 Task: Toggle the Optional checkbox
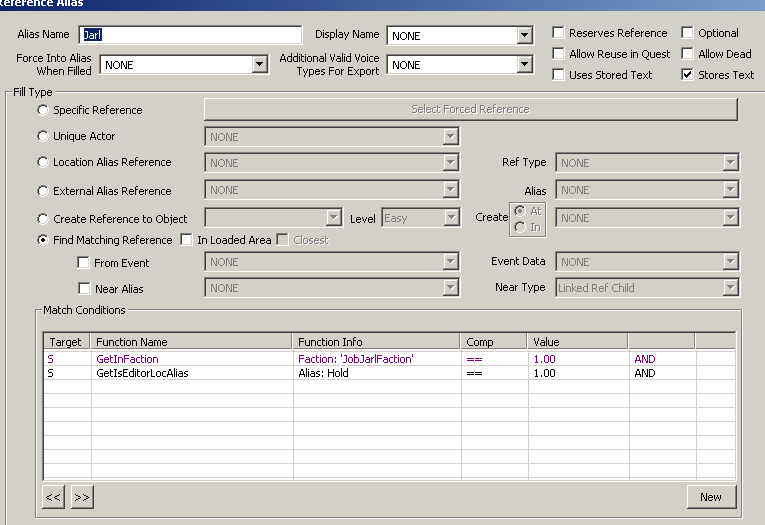[687, 33]
